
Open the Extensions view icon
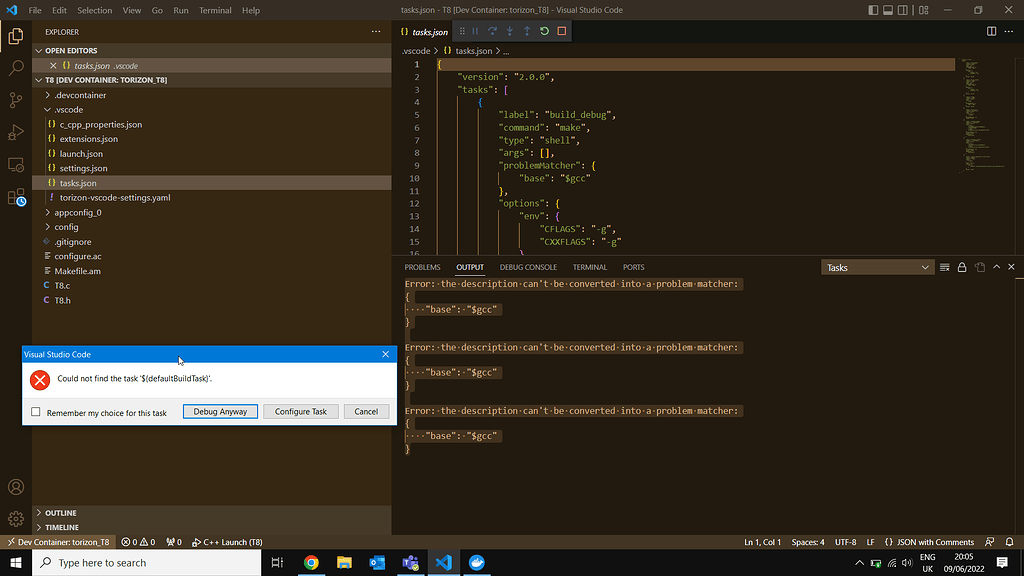point(16,197)
